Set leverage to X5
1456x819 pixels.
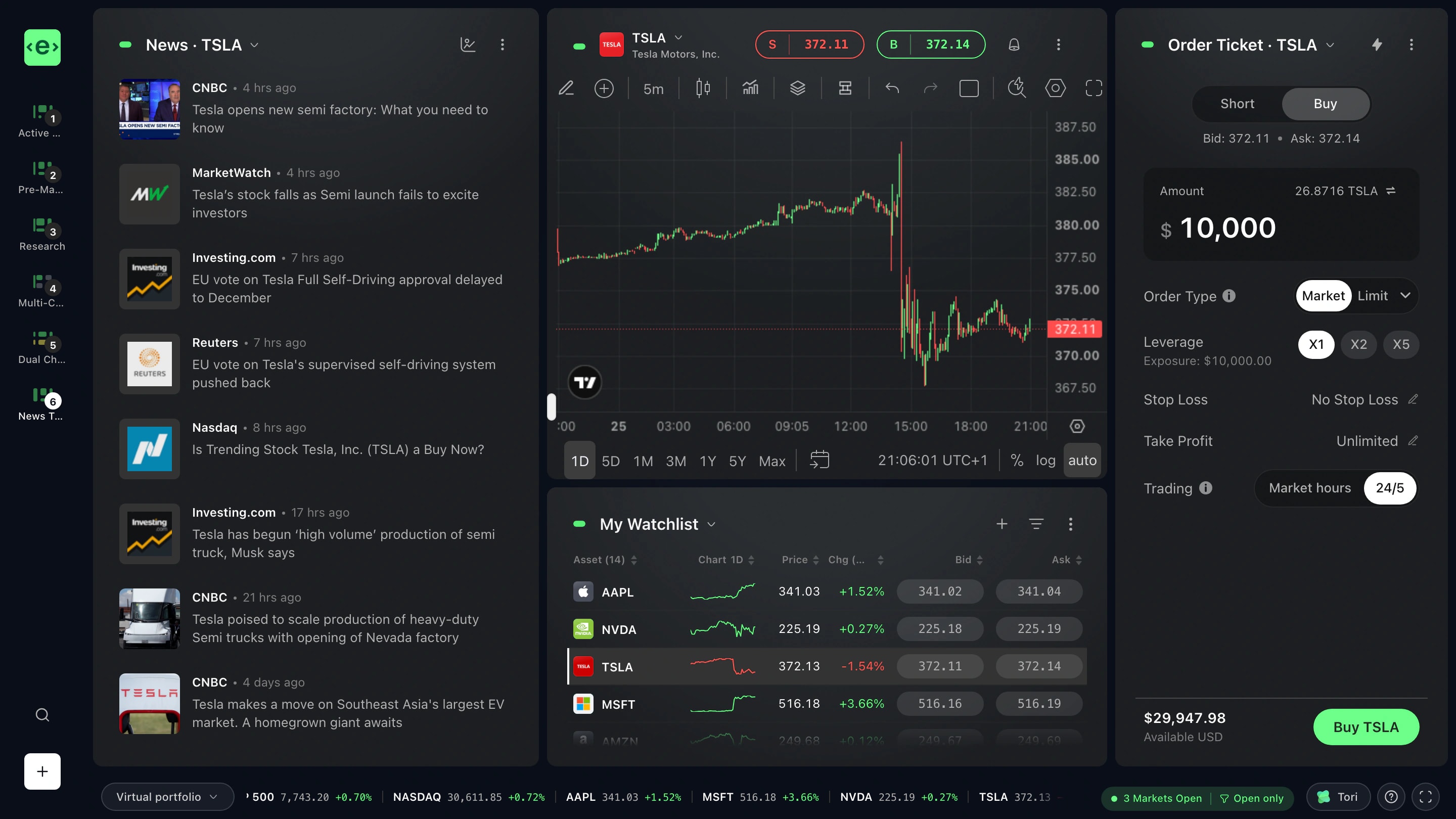tap(1400, 344)
